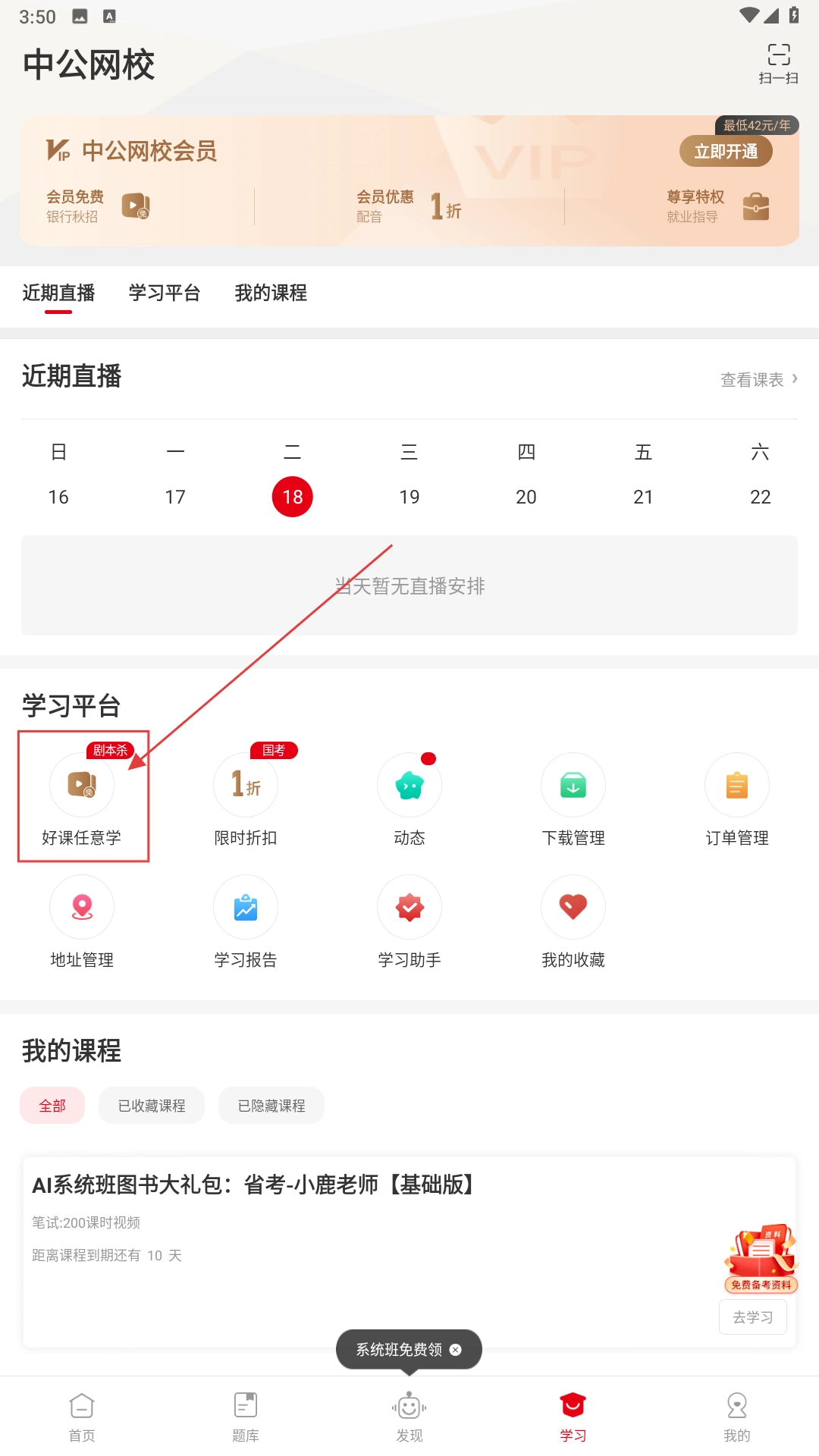819x1456 pixels.
Task: Open 学习助手 study assistant
Action: 409,908
